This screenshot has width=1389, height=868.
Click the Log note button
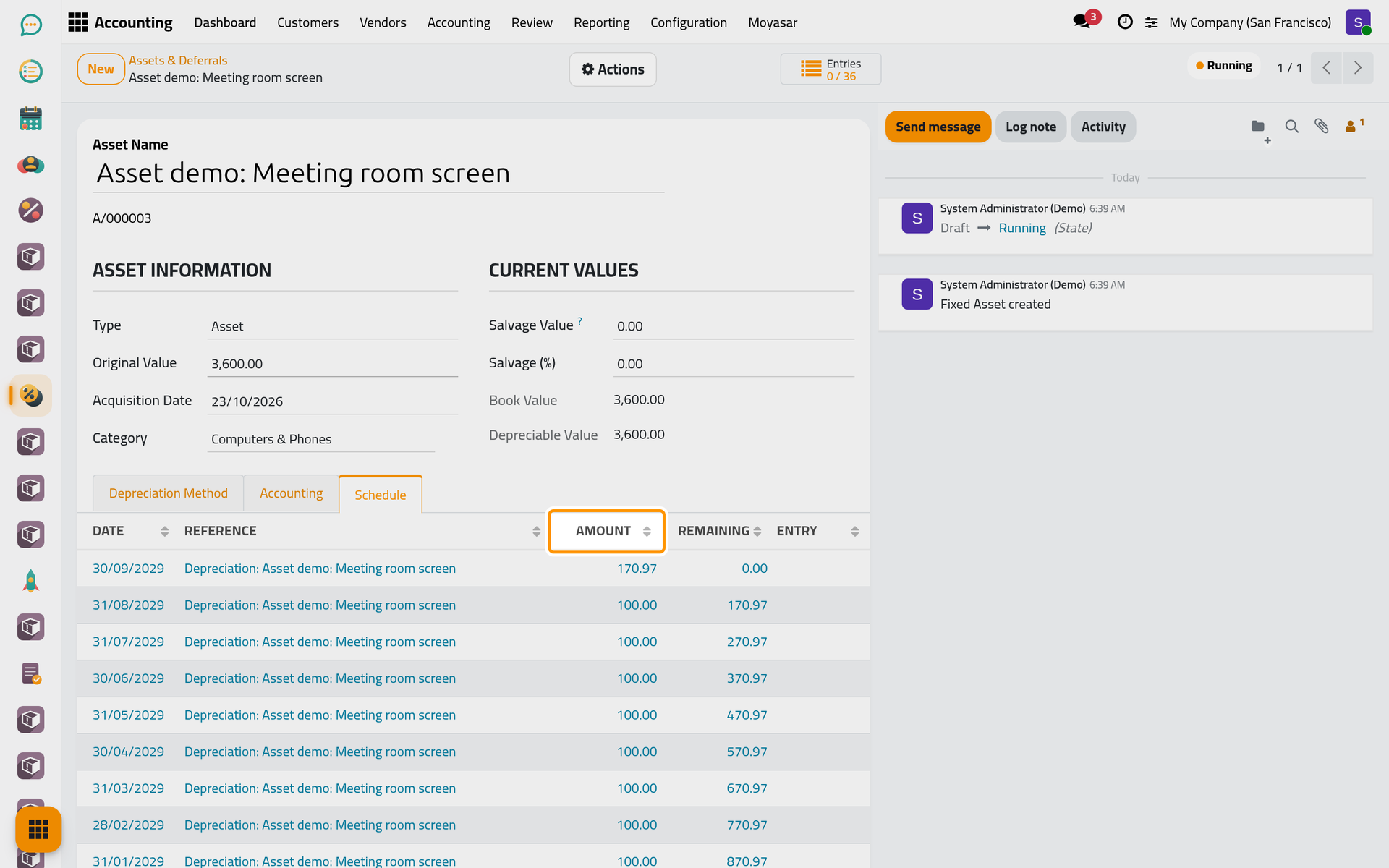pyautogui.click(x=1030, y=127)
